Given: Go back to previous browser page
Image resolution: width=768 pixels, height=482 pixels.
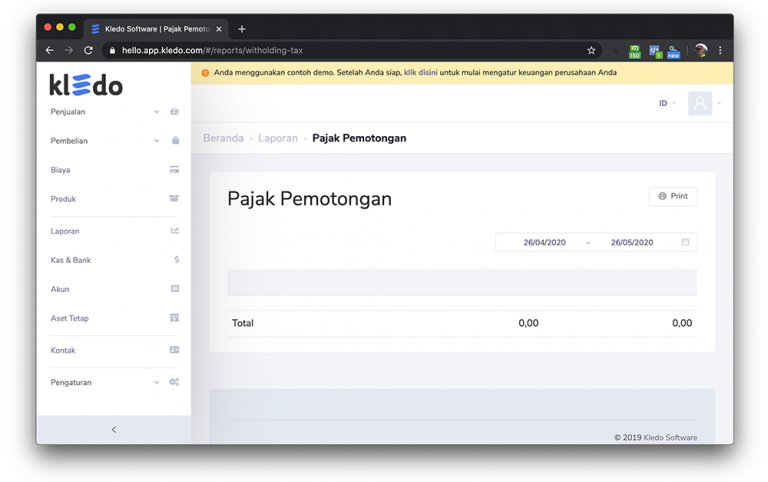Looking at the screenshot, I should [x=49, y=50].
